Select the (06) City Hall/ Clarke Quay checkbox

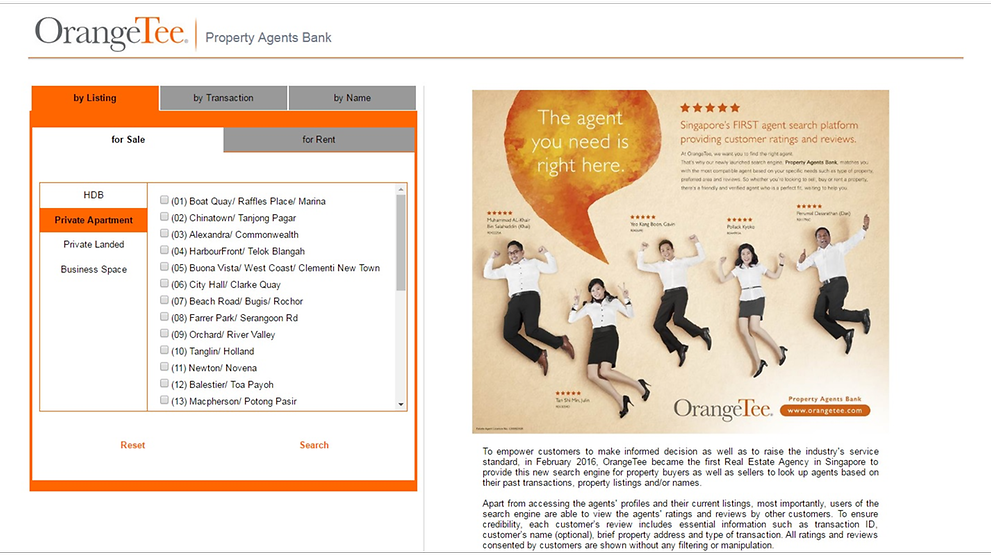(164, 283)
